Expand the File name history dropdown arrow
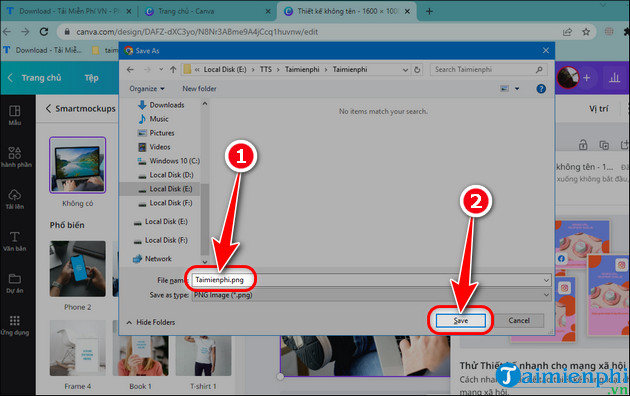This screenshot has height=396, width=630. (x=546, y=280)
